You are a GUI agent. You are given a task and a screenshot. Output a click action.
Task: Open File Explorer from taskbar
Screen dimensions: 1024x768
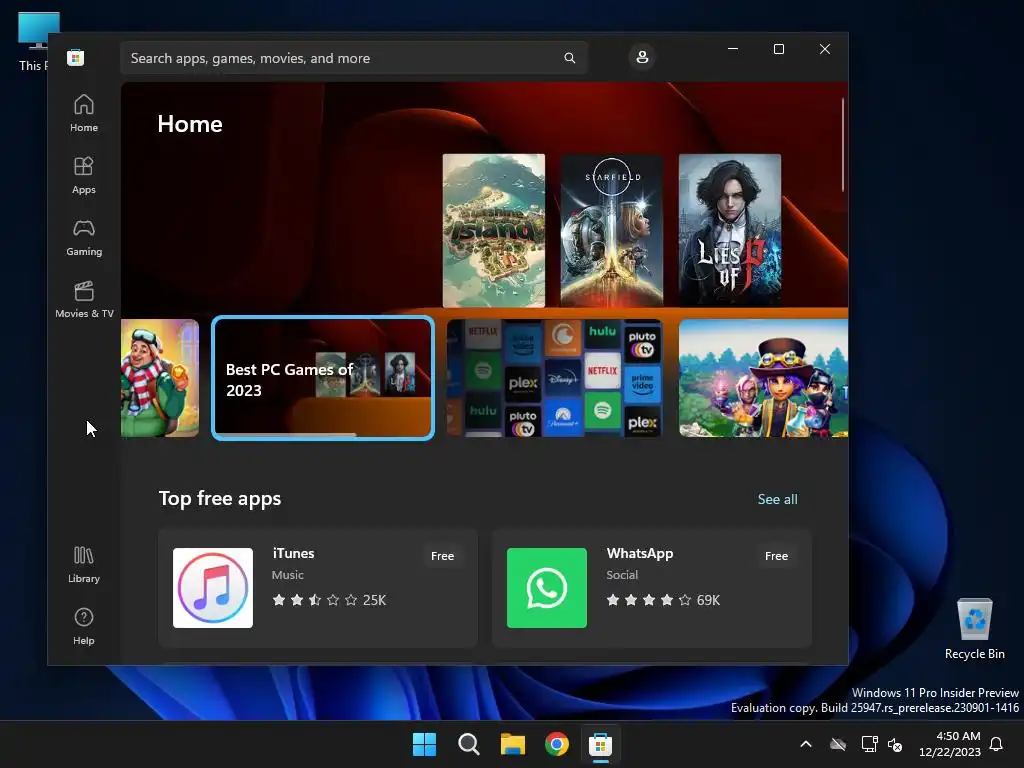point(513,744)
